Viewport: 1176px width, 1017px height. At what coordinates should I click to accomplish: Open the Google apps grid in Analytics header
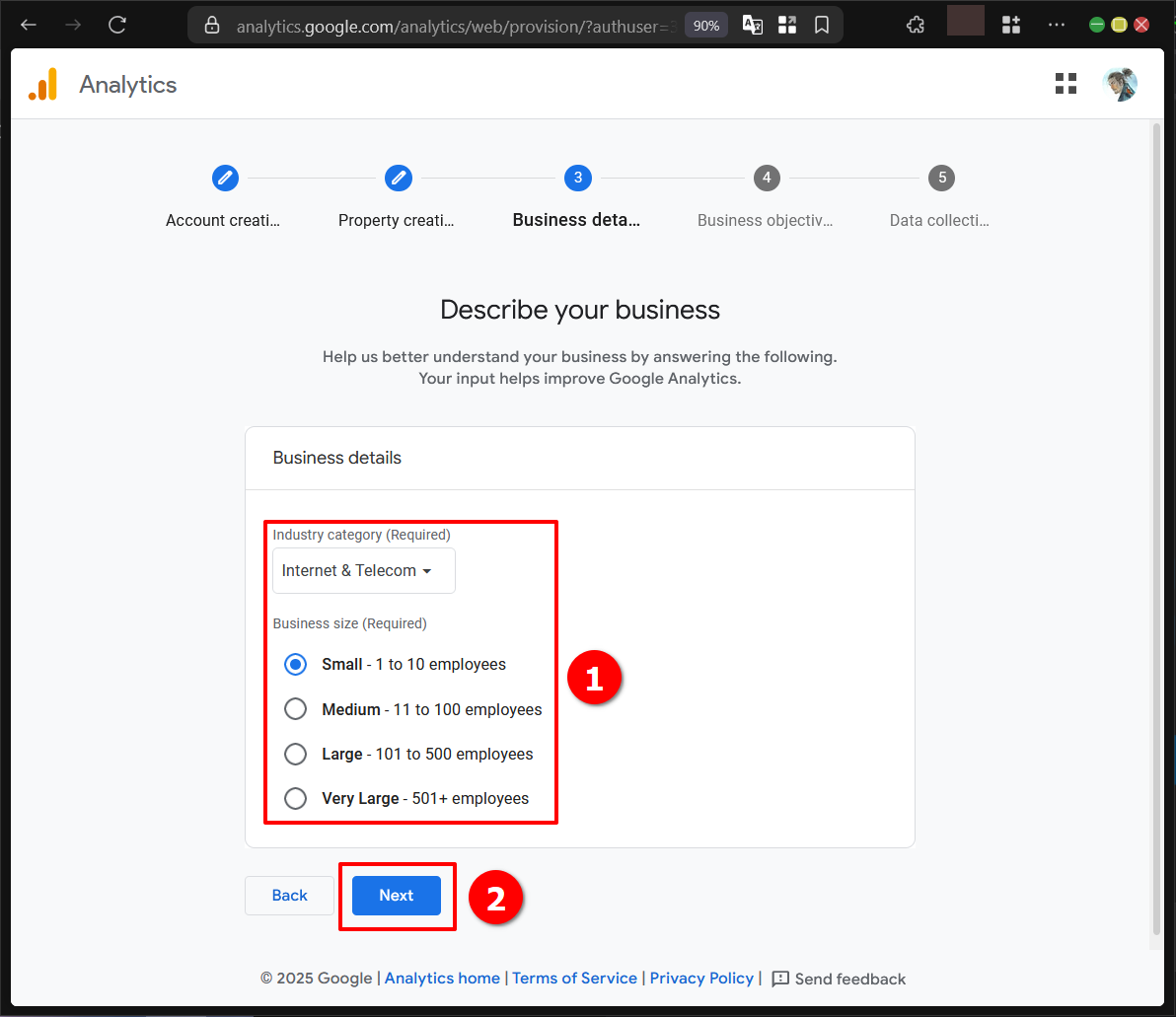(x=1066, y=84)
